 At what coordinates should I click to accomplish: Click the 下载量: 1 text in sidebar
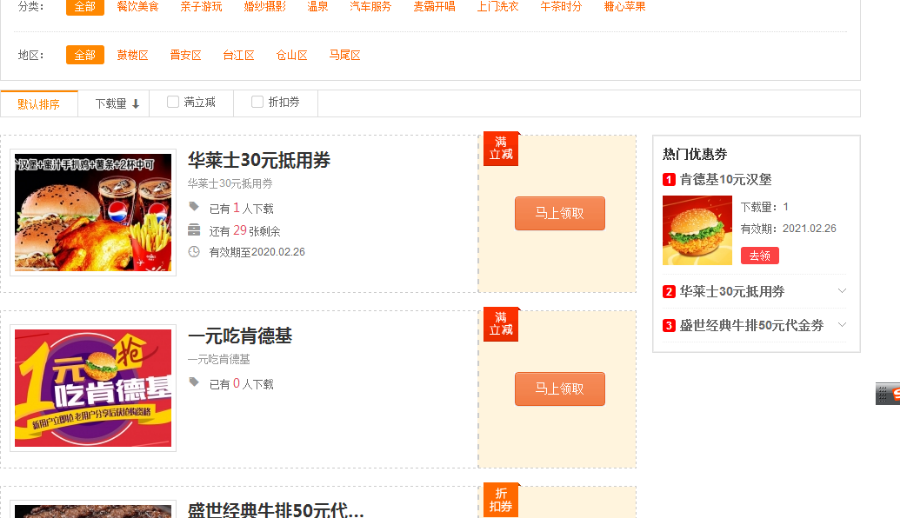pyautogui.click(x=765, y=207)
